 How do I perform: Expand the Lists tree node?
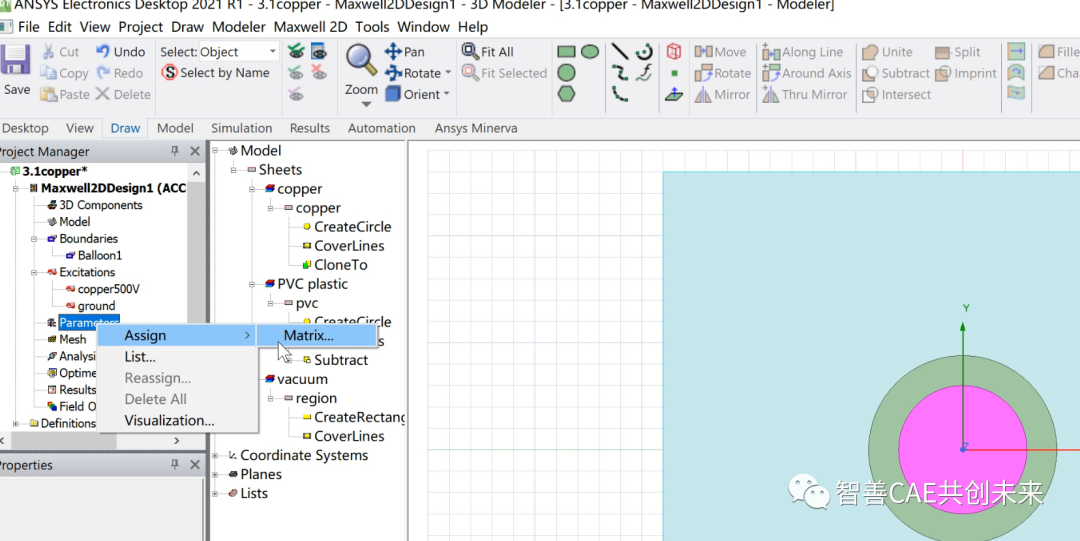point(215,493)
